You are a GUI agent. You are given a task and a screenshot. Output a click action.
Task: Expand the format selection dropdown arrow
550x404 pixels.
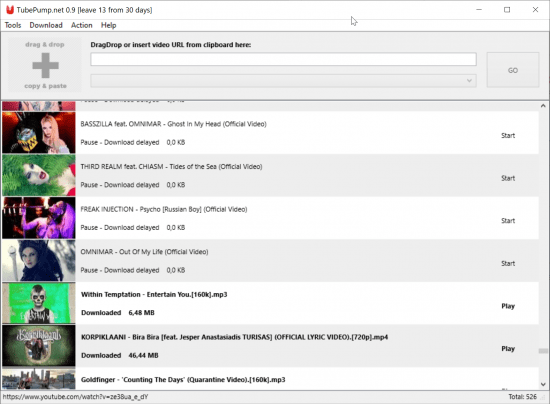(469, 81)
